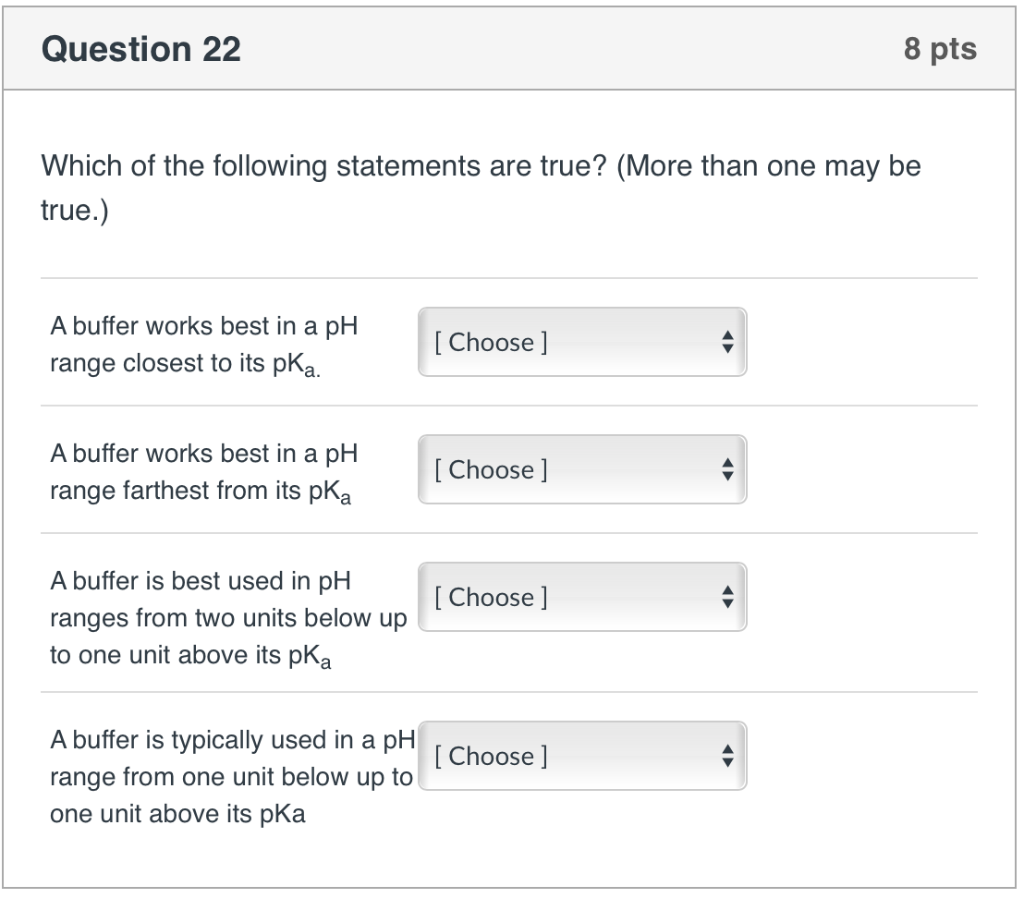Click the 'A buffer works best in a pH range closest' statement
The image size is (1024, 898).
click(200, 344)
